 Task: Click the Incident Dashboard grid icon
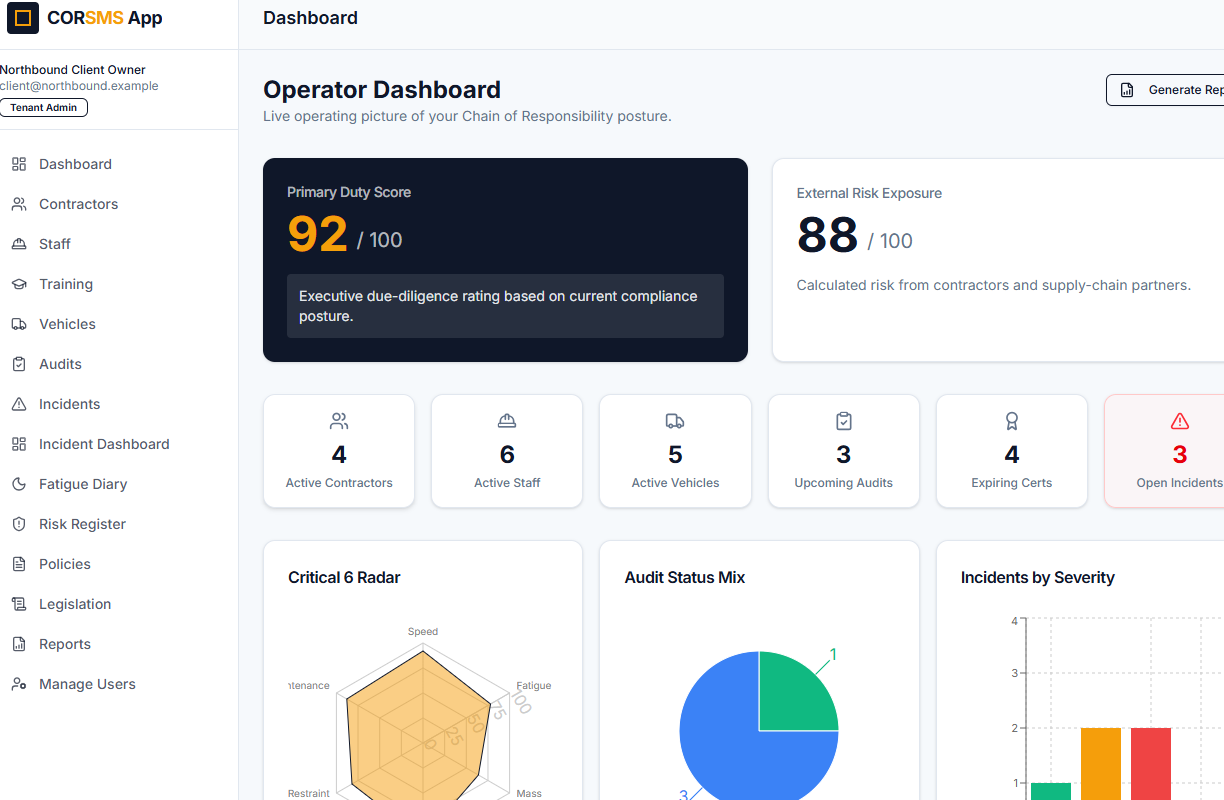pyautogui.click(x=19, y=444)
